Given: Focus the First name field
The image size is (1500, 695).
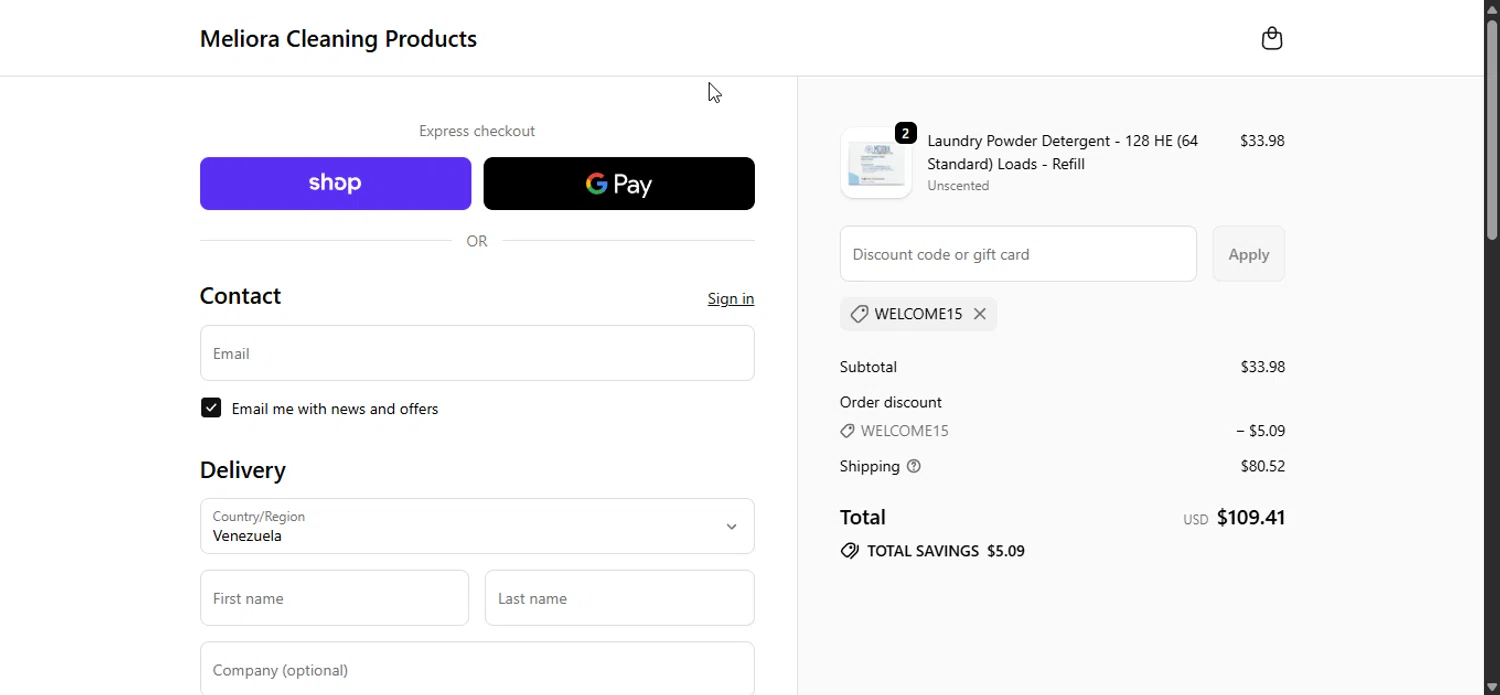Looking at the screenshot, I should point(334,598).
